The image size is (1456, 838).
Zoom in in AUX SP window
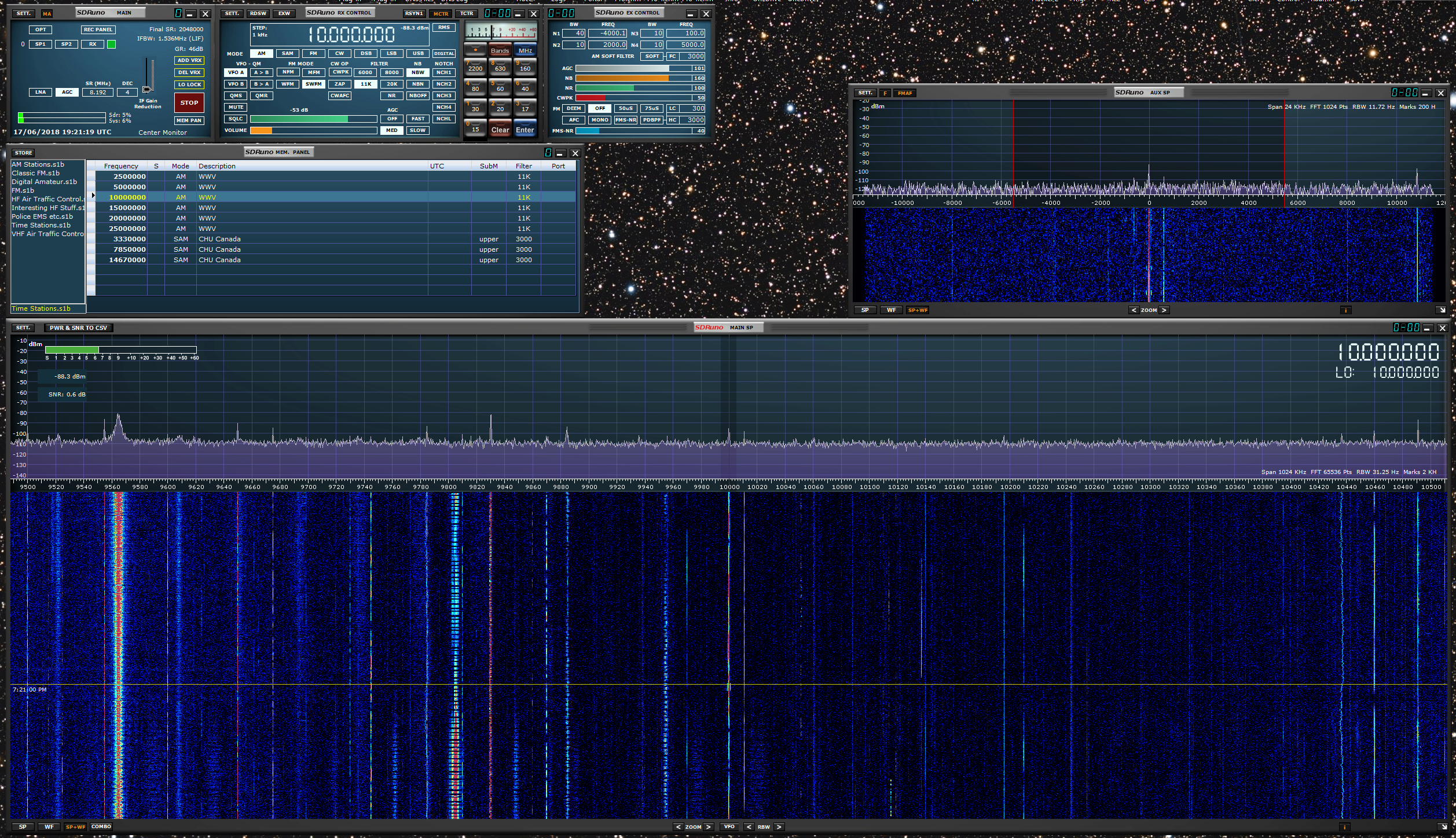[1164, 310]
